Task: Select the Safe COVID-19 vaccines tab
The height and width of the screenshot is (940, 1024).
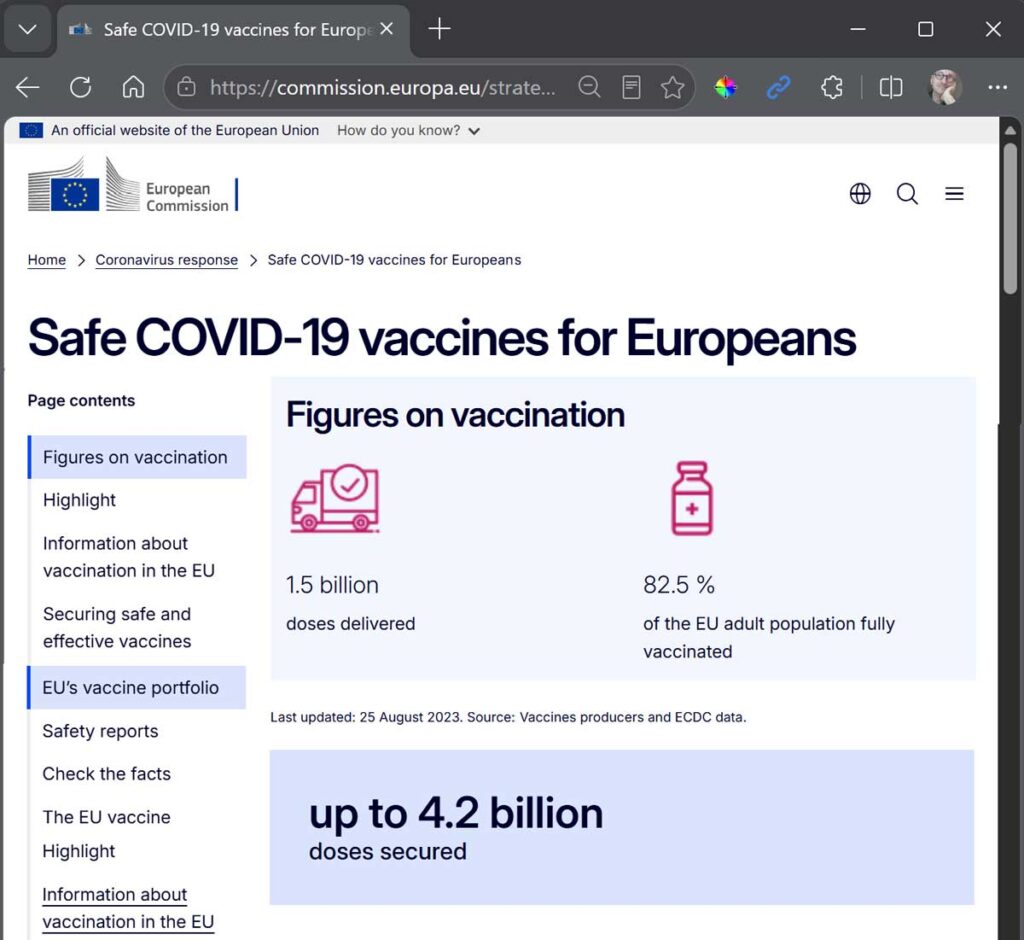Action: (233, 30)
